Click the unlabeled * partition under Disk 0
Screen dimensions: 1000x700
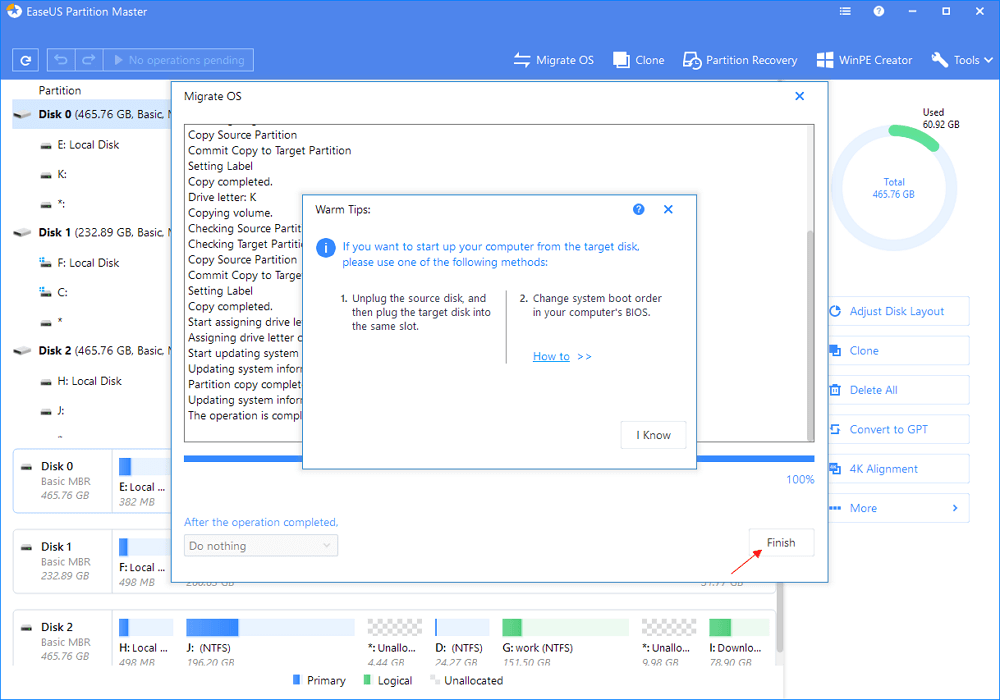tap(52, 204)
